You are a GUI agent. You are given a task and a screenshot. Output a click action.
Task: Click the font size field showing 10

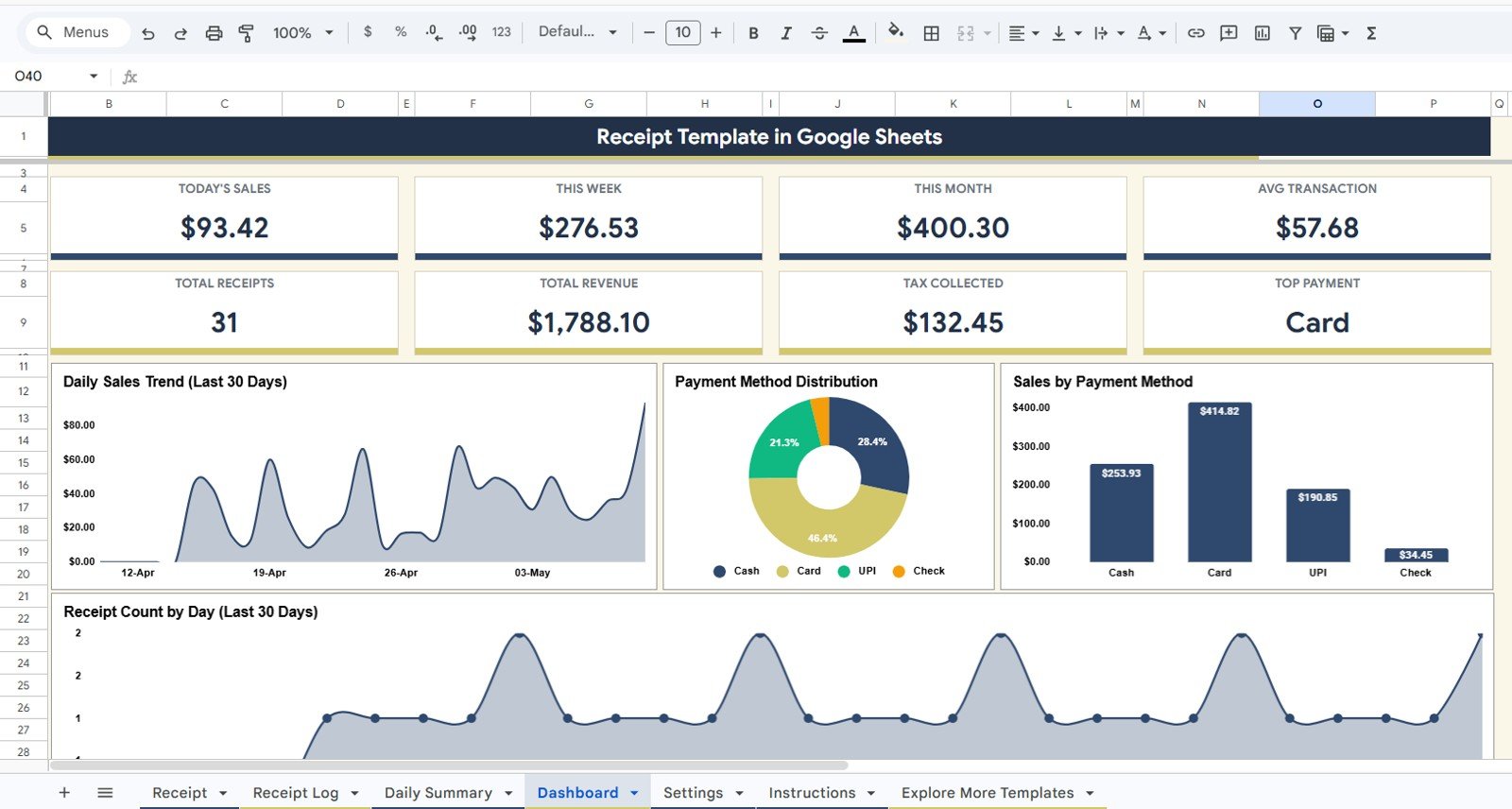click(x=683, y=33)
